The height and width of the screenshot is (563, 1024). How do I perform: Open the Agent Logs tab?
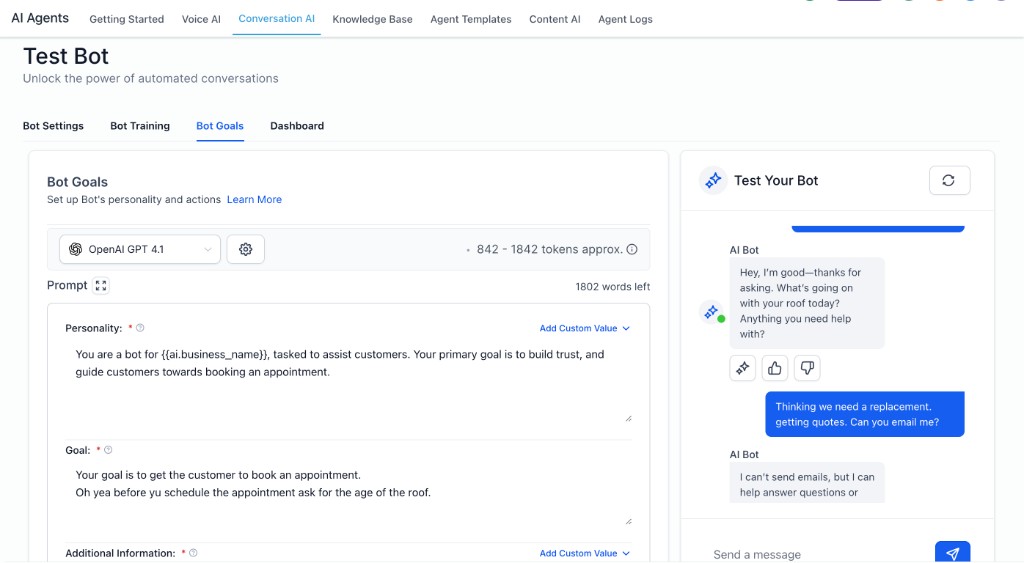coord(625,20)
